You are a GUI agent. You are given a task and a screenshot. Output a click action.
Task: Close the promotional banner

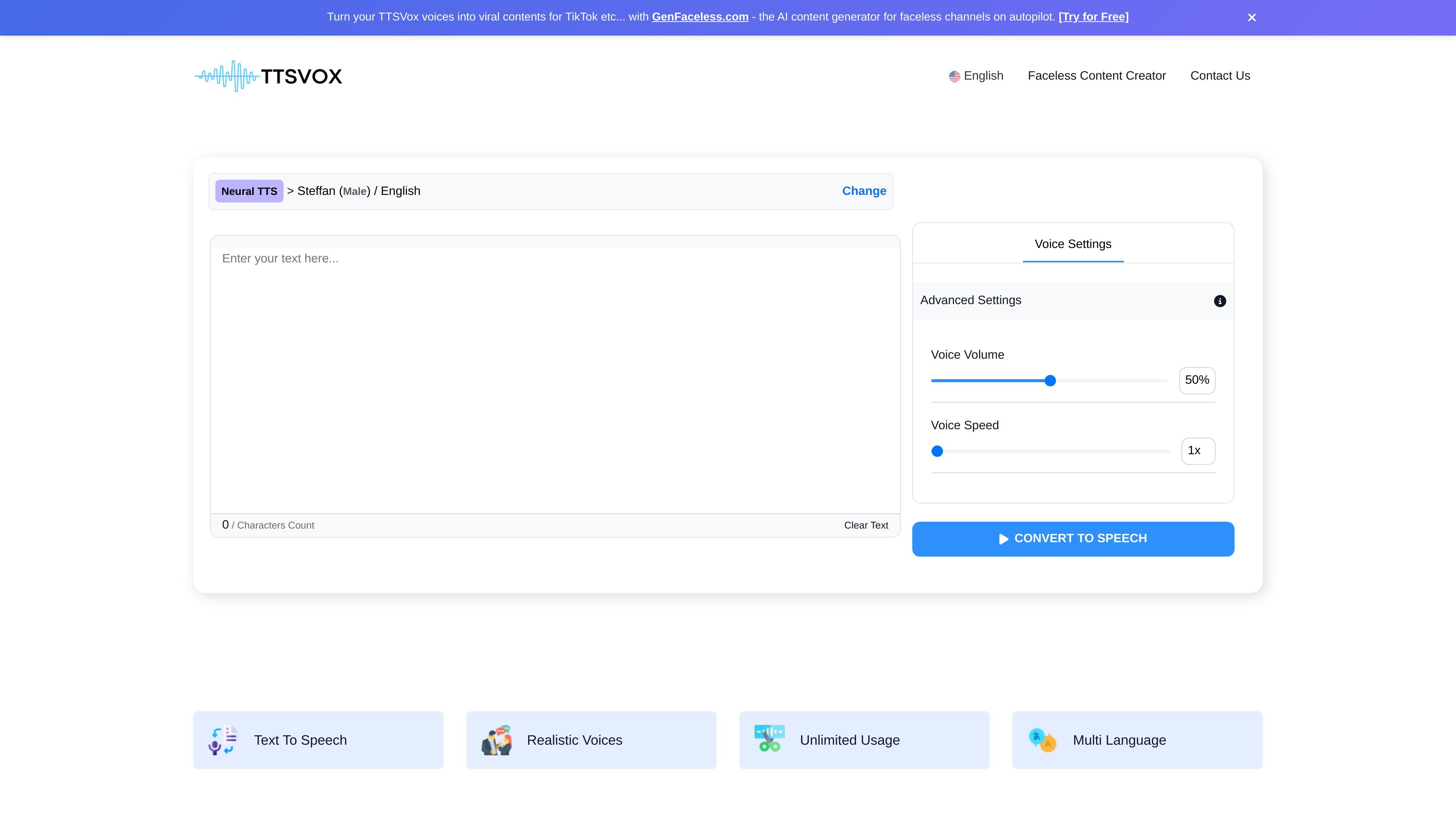1251,17
